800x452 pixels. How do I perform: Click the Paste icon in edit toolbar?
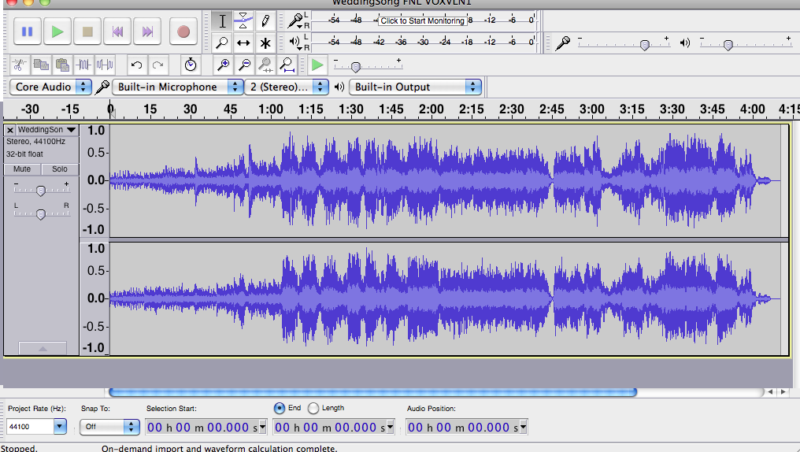tap(62, 65)
